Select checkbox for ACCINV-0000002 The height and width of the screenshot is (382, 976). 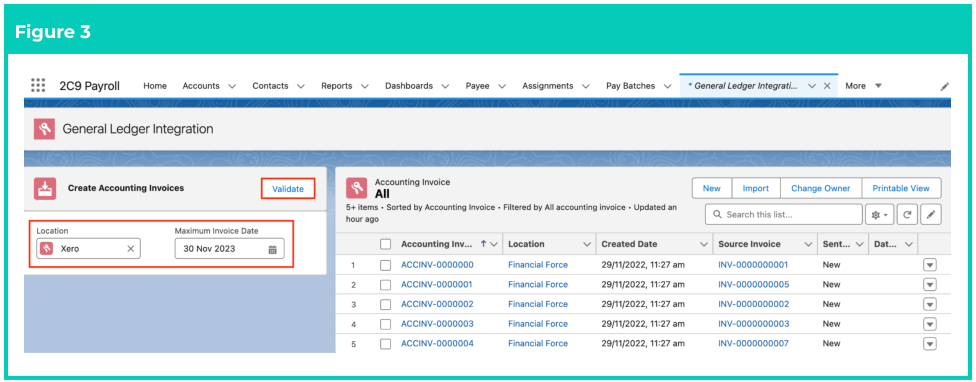[x=385, y=305]
